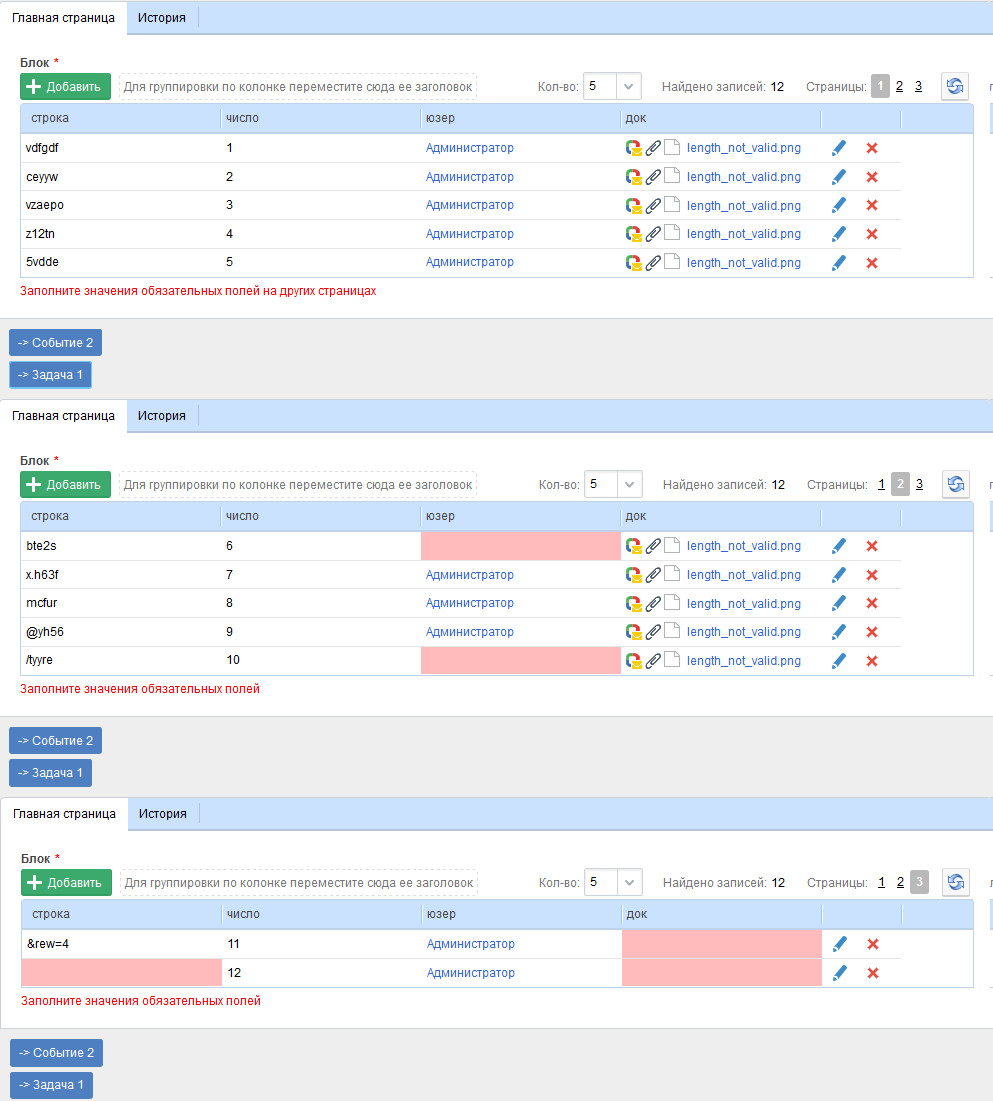Open the length_not_valid.png link in the 5vdde row
993x1101 pixels.
[743, 263]
